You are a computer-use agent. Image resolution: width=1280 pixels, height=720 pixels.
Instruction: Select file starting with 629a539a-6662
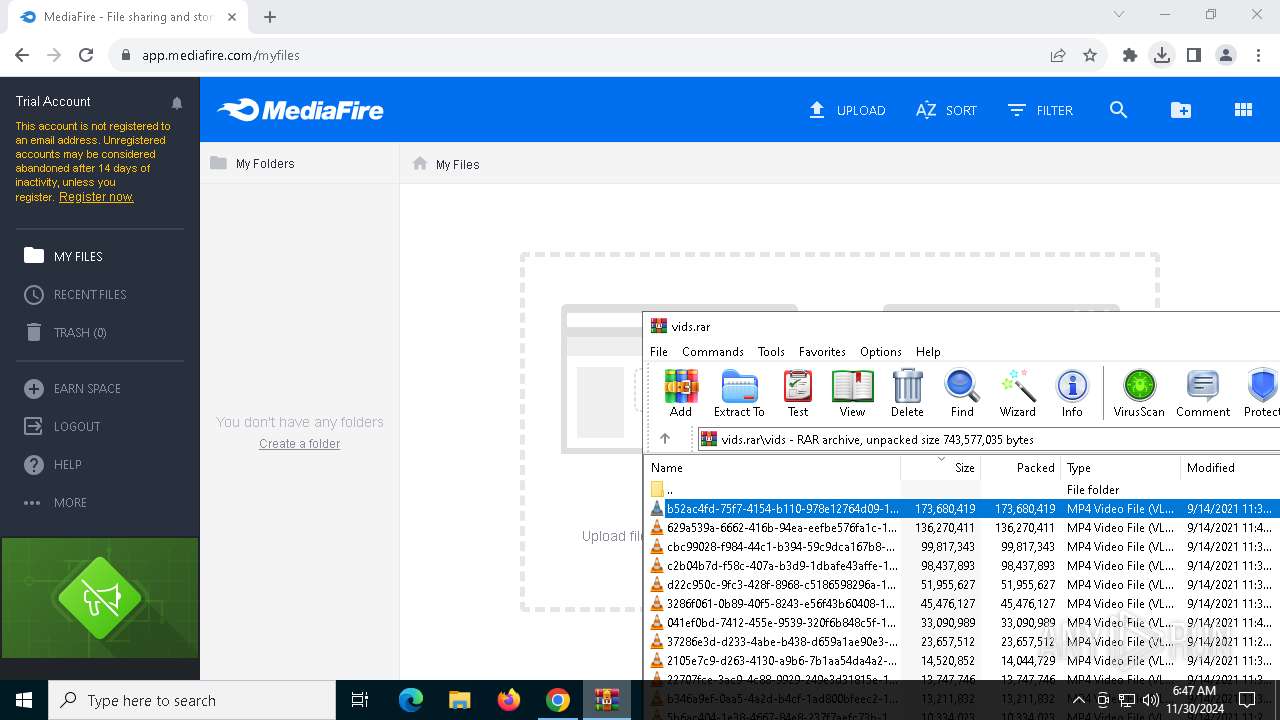pyautogui.click(x=962, y=527)
